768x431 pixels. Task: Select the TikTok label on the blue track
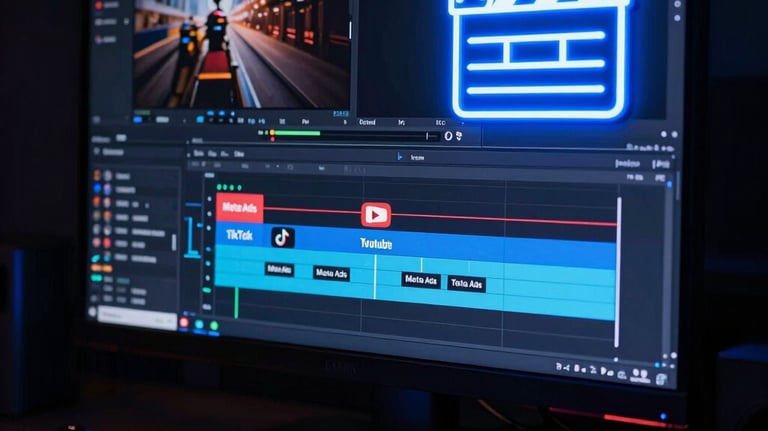click(240, 236)
